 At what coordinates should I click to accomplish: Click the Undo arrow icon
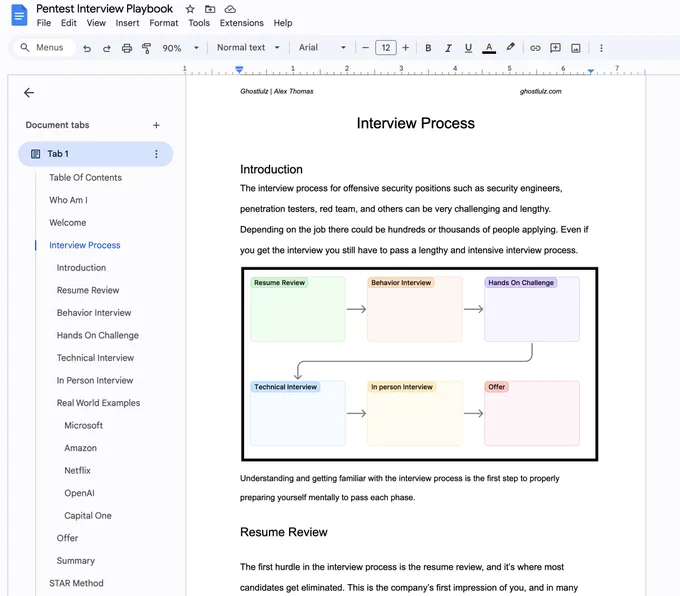(x=87, y=48)
